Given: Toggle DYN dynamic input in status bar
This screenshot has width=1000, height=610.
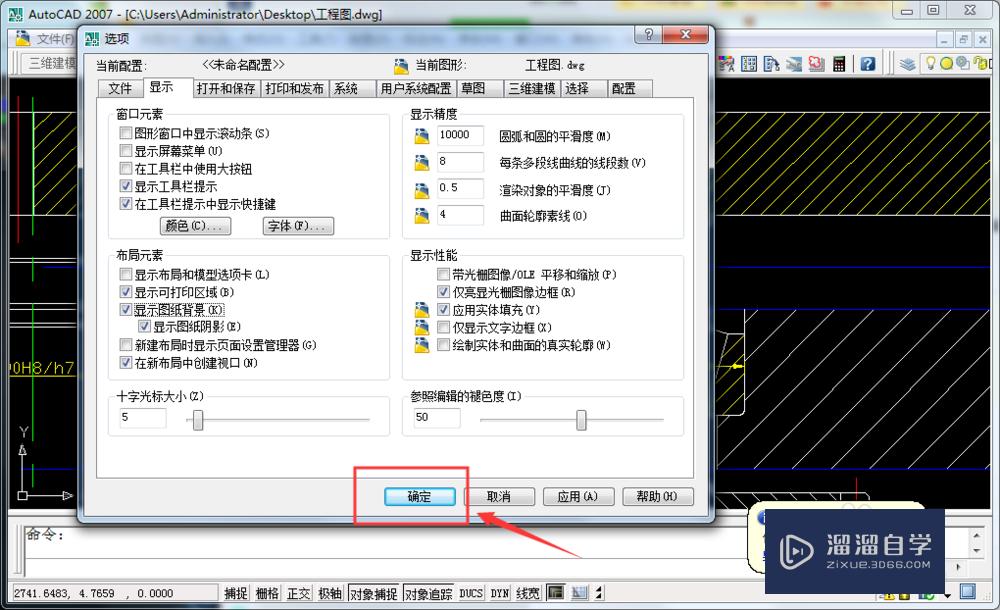Looking at the screenshot, I should (500, 593).
